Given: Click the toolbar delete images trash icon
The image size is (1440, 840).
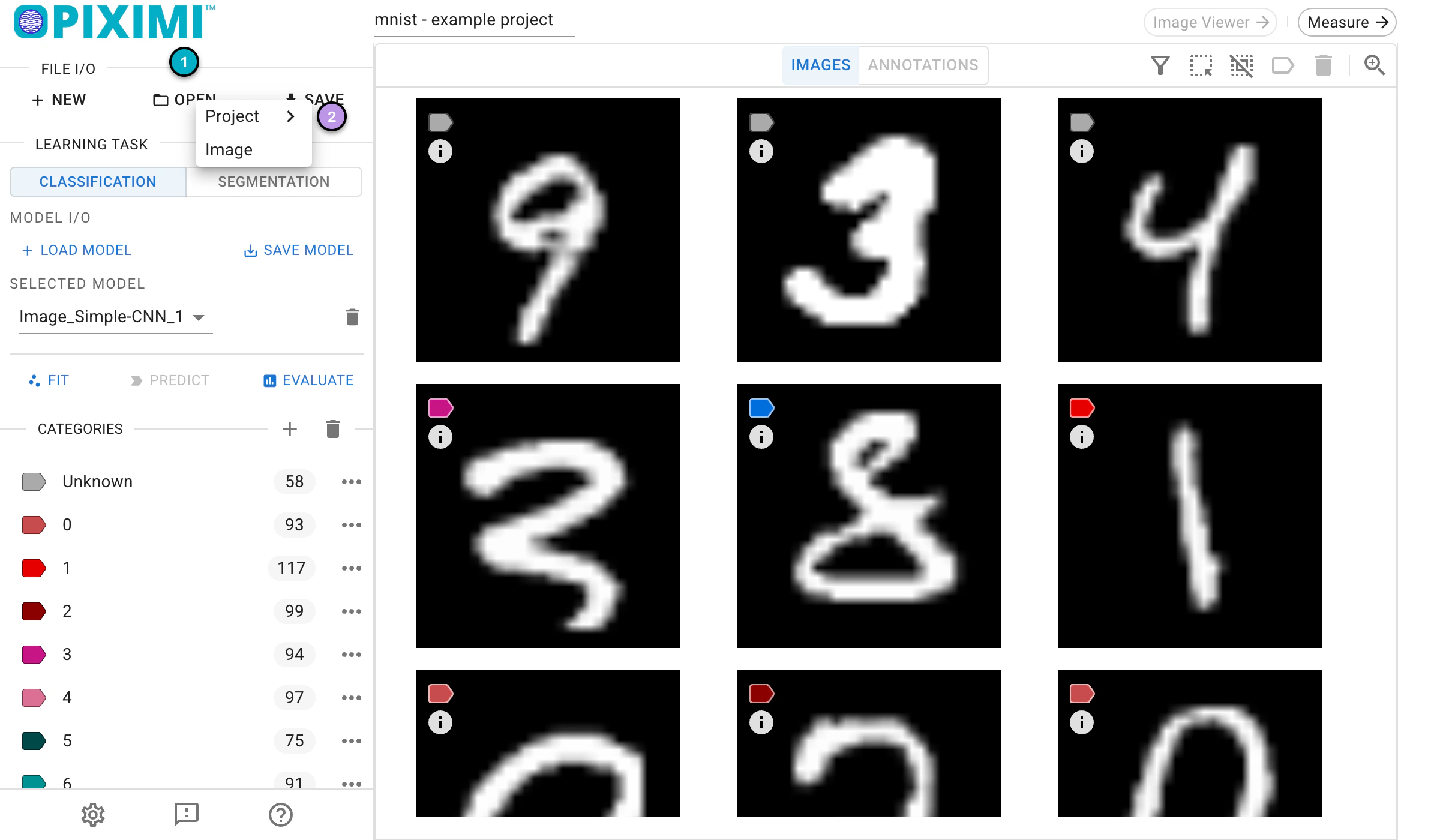Looking at the screenshot, I should point(1324,65).
